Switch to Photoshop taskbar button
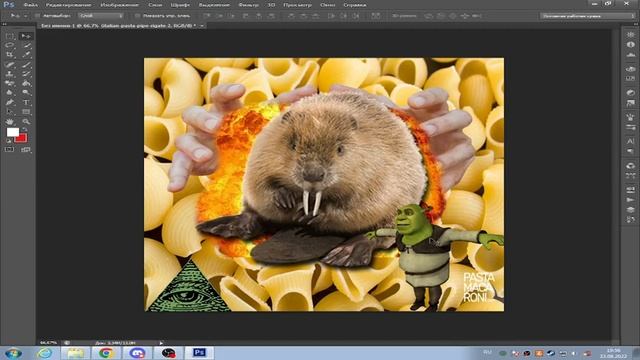 pyautogui.click(x=200, y=353)
